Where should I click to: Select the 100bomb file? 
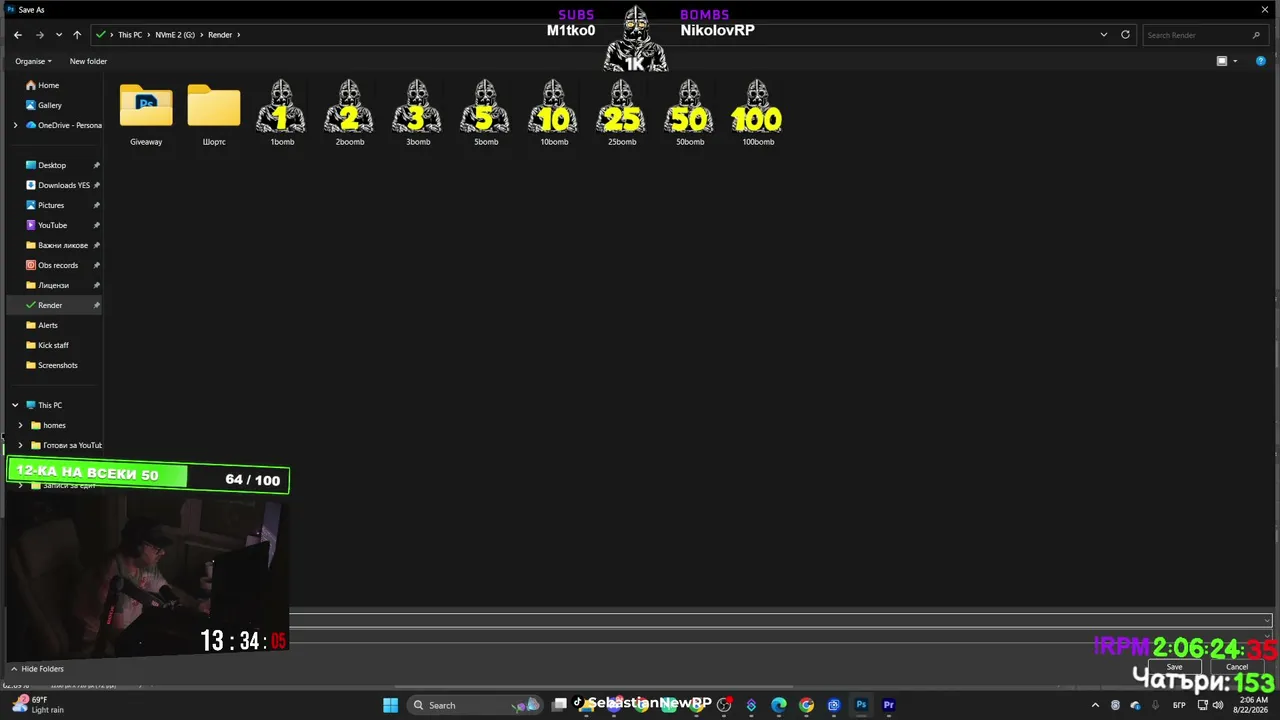tap(758, 114)
